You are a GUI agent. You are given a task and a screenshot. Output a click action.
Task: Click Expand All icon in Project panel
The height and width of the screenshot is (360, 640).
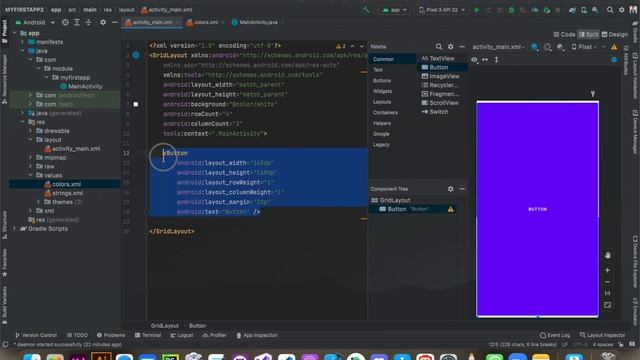[77, 22]
